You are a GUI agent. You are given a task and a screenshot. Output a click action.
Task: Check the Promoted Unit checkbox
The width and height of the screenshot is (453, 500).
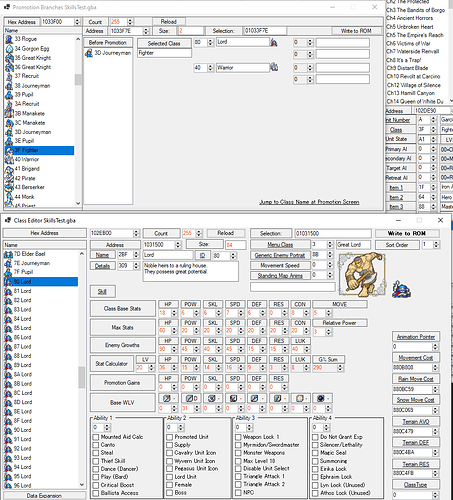170,437
